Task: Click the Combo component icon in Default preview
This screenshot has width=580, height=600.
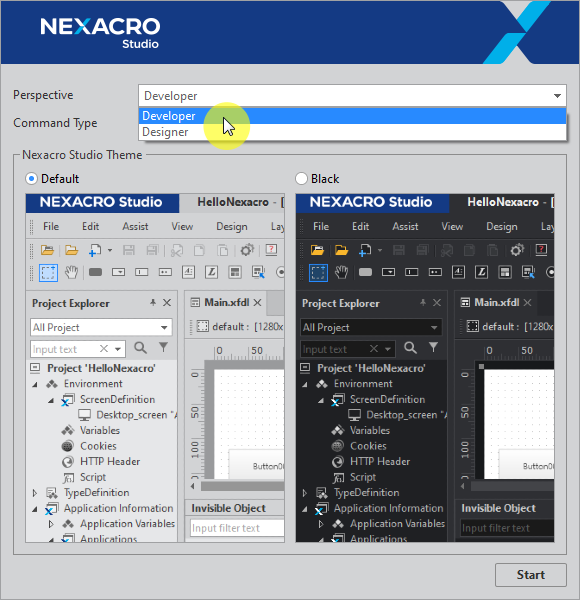Action: pos(119,272)
